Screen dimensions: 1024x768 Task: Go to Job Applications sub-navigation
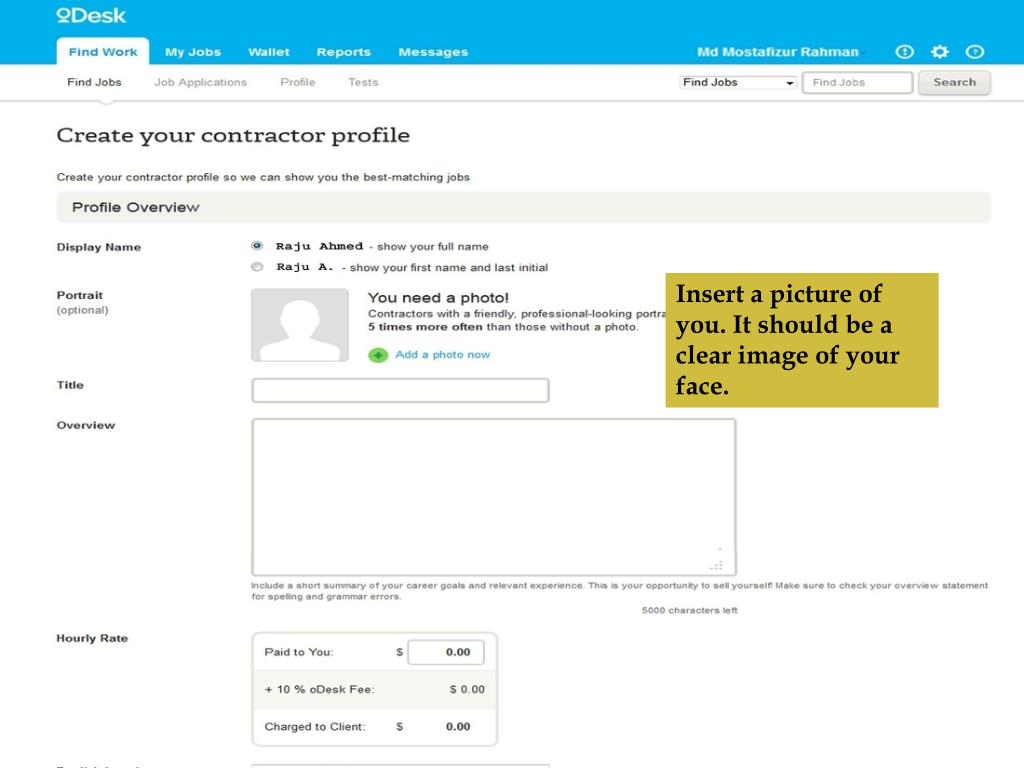coord(200,82)
